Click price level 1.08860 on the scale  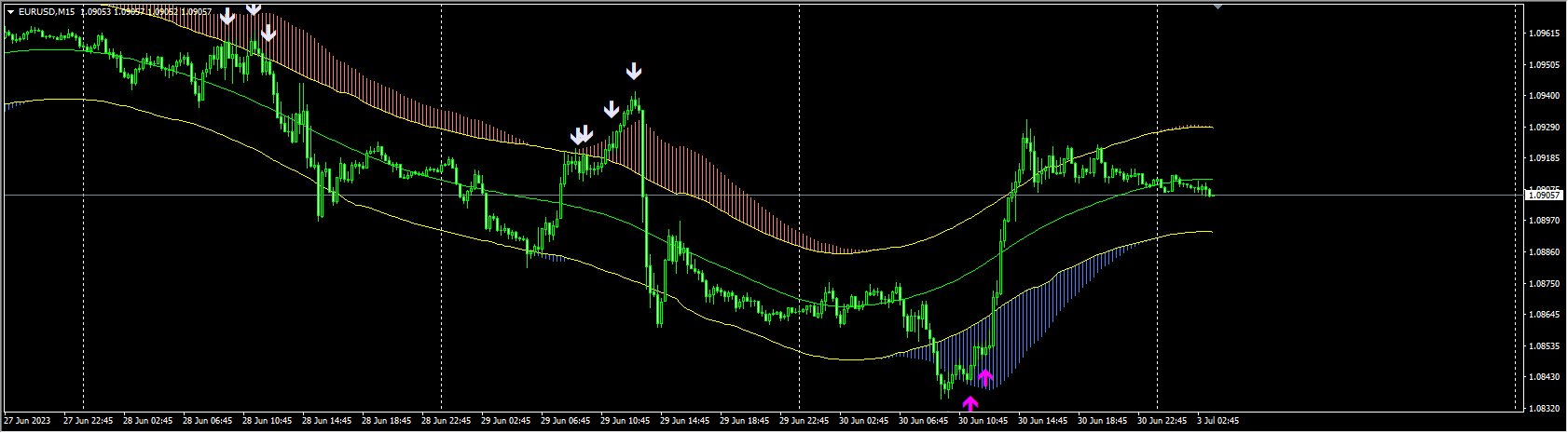click(x=1544, y=252)
